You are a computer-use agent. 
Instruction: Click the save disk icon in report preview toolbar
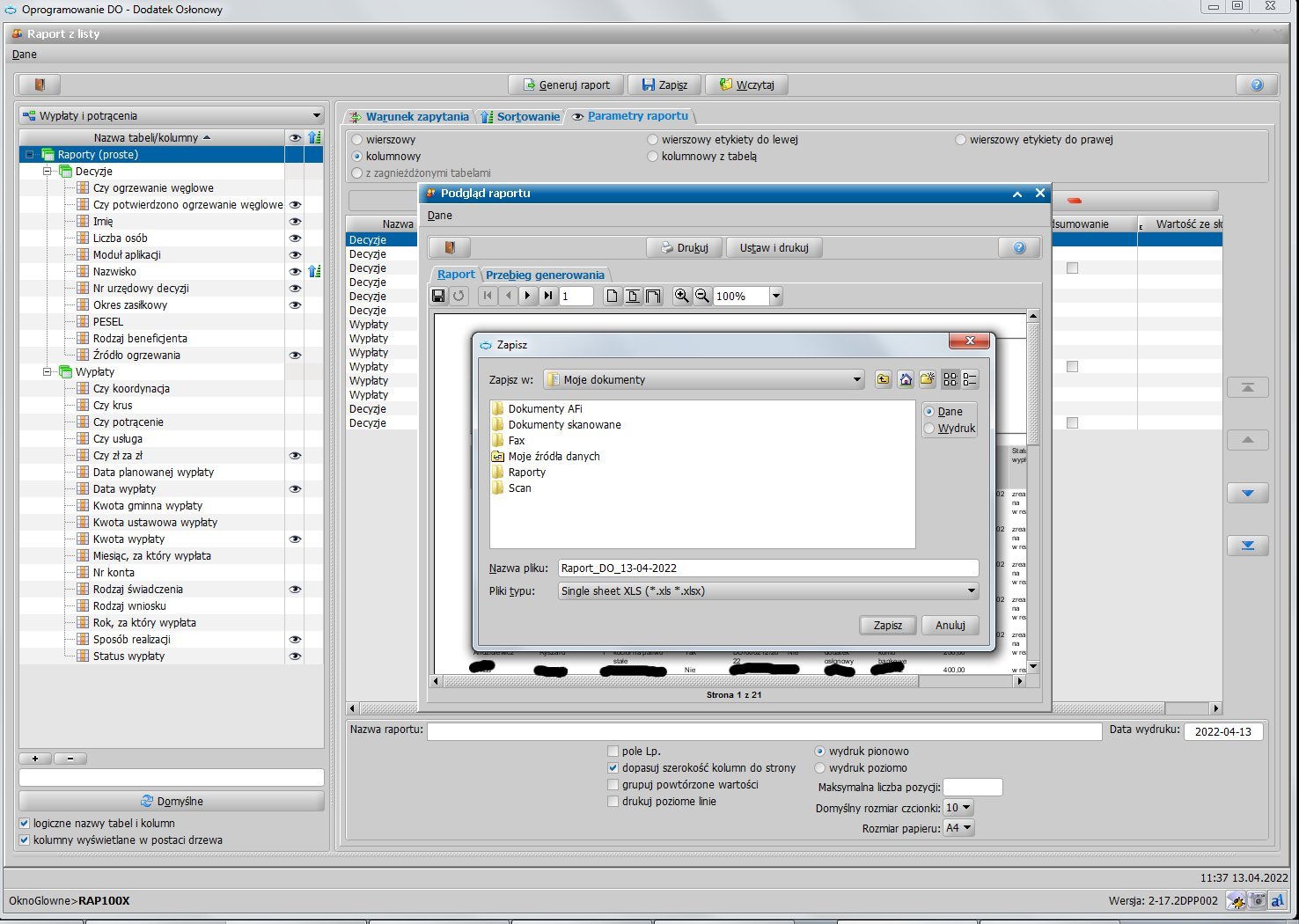coord(438,296)
